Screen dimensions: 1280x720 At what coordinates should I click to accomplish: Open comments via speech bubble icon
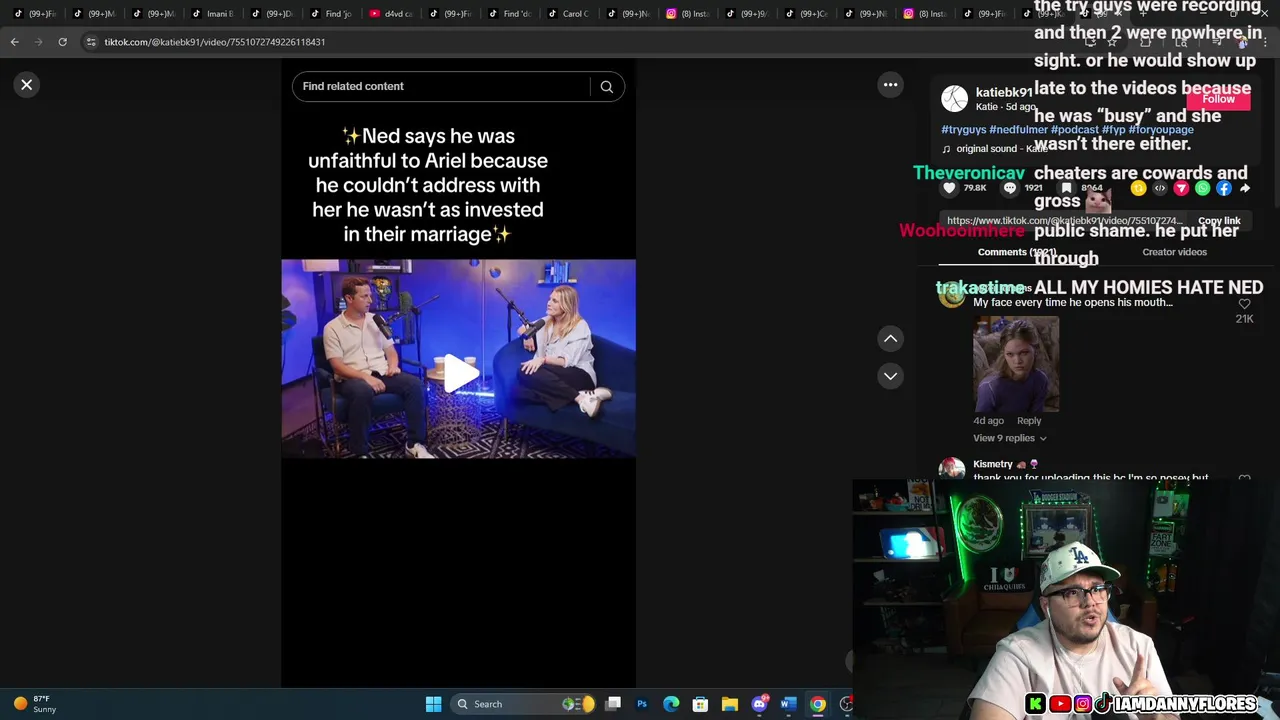pyautogui.click(x=1010, y=188)
